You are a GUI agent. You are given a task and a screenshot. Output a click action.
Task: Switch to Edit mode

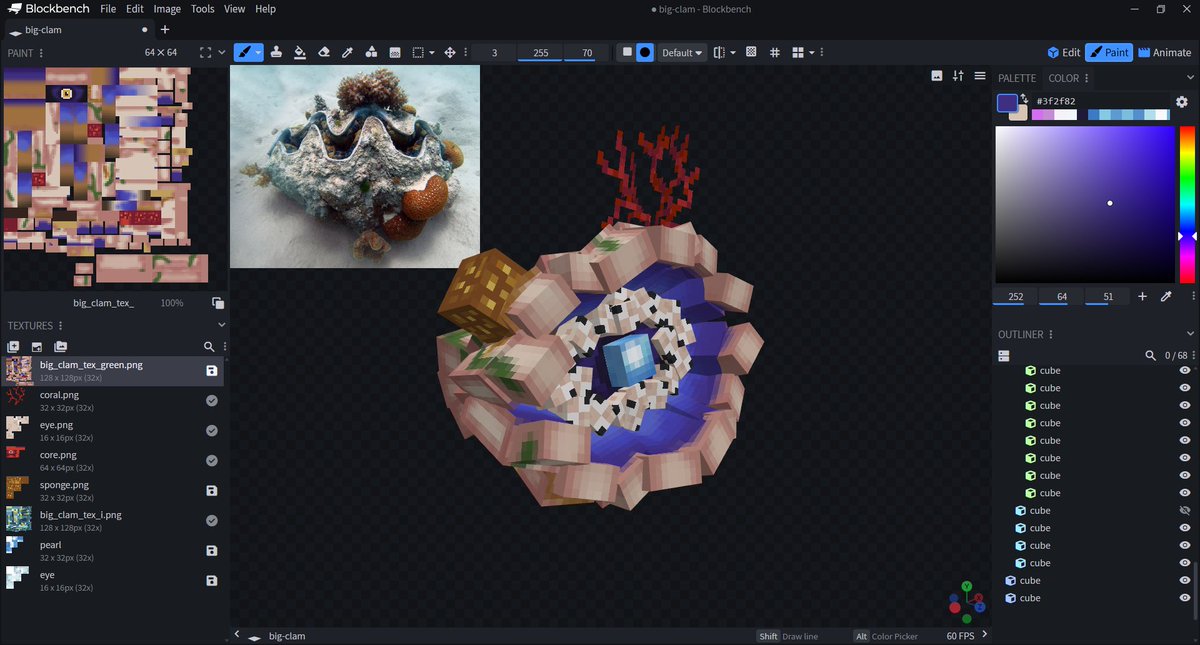pos(1063,52)
